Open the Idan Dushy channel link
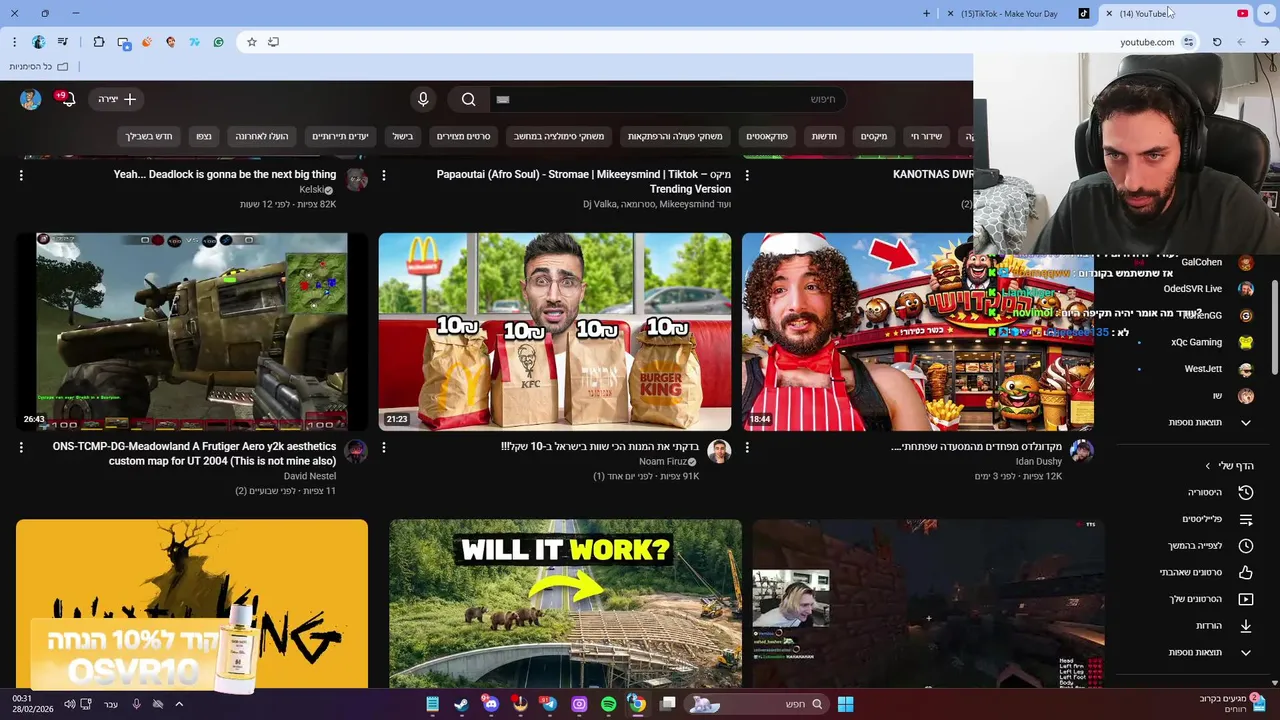The image size is (1280, 720). coord(1038,461)
